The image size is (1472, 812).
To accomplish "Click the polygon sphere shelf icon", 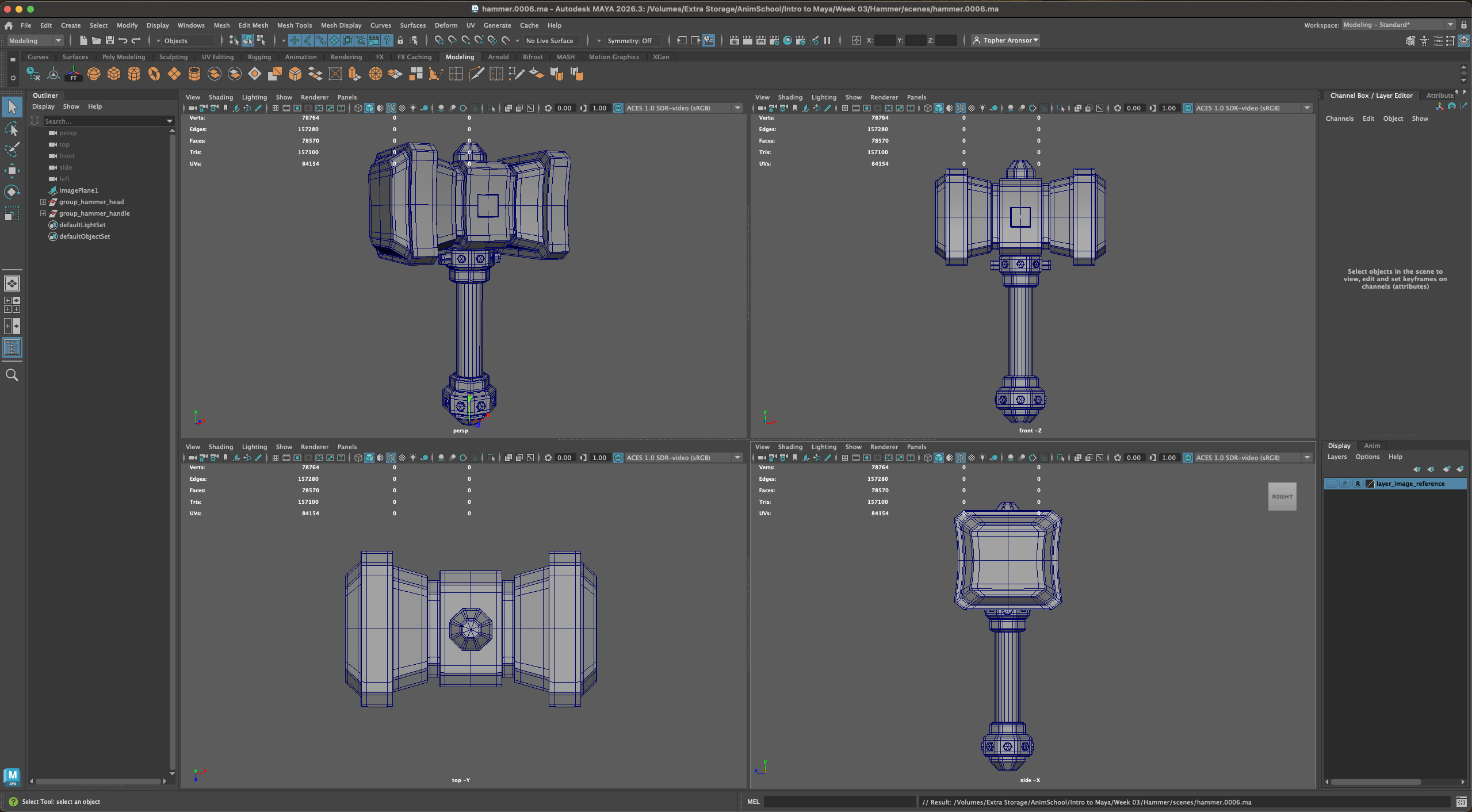I will tap(94, 74).
